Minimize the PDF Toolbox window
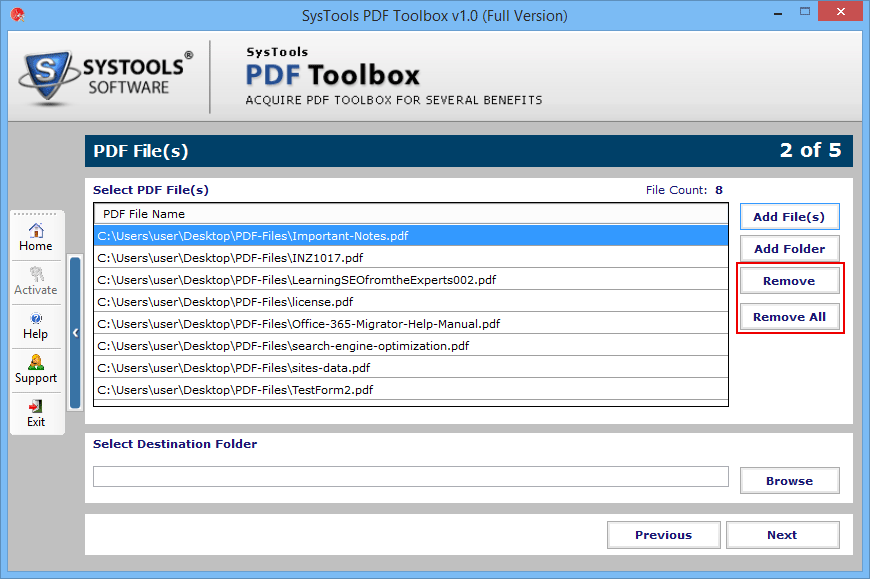Screen dimensions: 870x579 pyautogui.click(x=778, y=13)
